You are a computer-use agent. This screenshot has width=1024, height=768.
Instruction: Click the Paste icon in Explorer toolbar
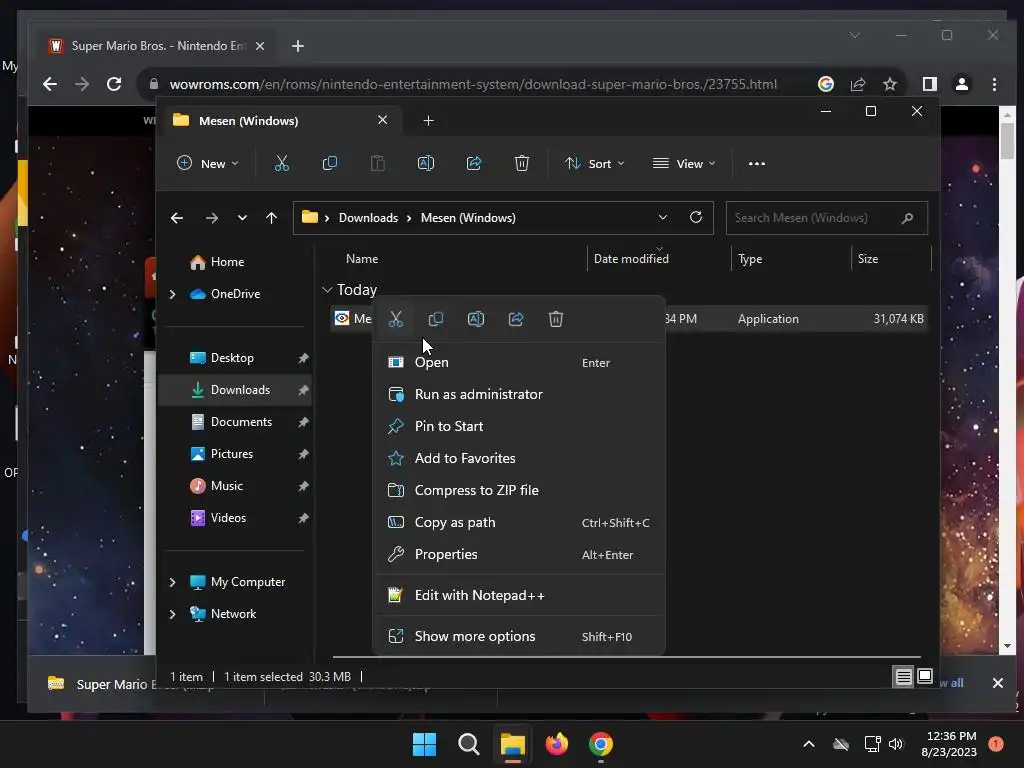tap(377, 163)
